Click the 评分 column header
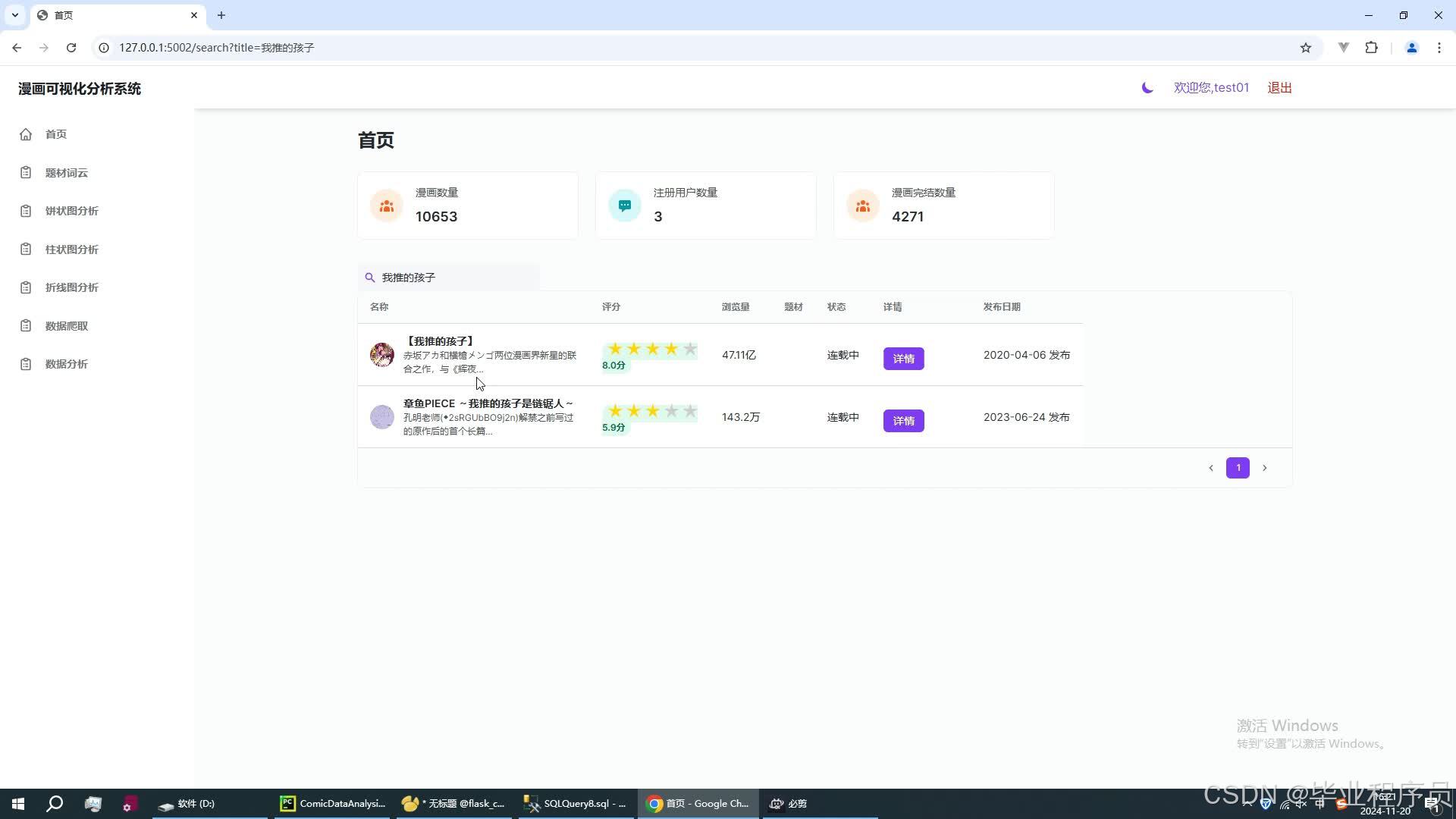Image resolution: width=1456 pixels, height=819 pixels. pyautogui.click(x=611, y=307)
